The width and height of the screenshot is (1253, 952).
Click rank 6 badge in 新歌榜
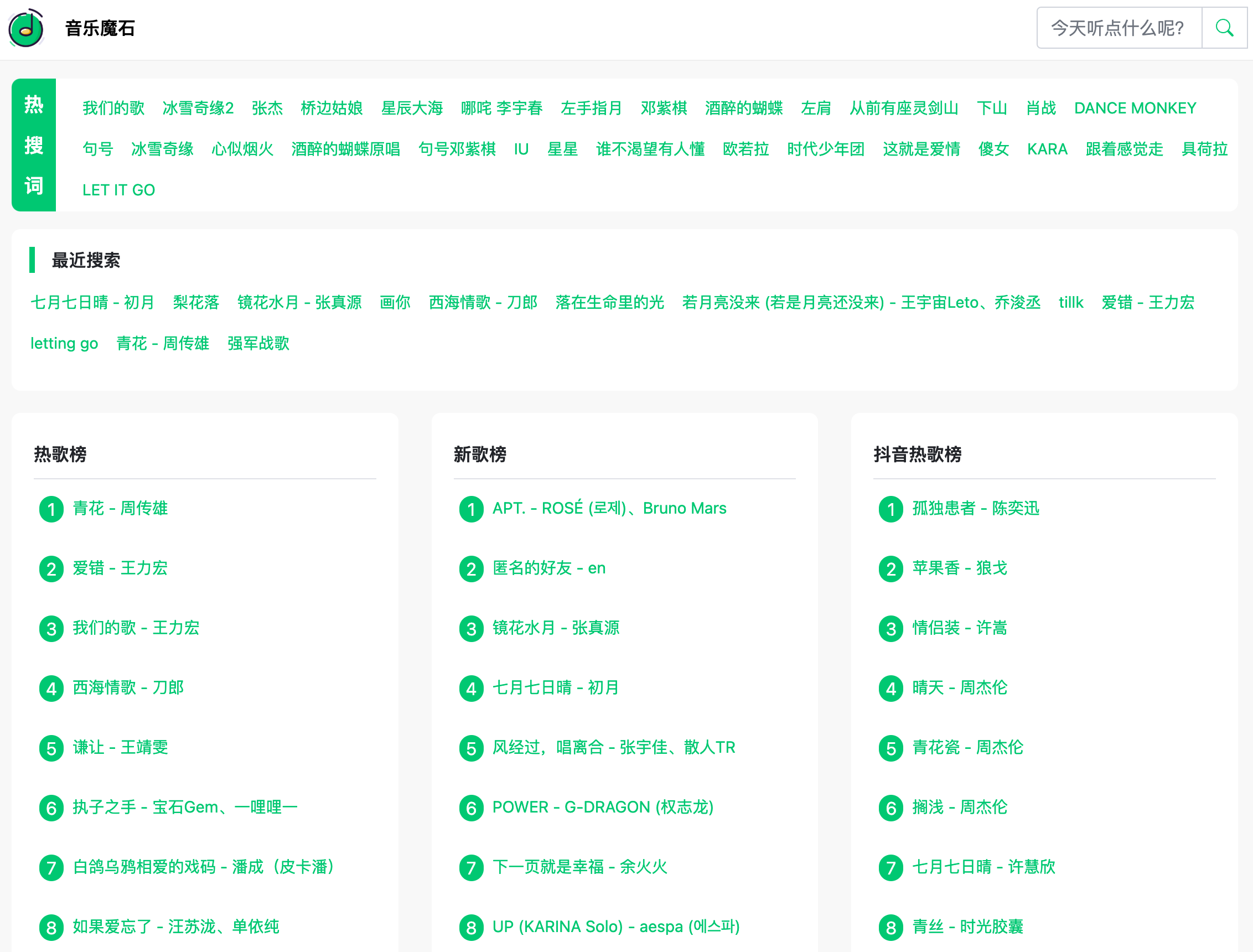point(471,808)
